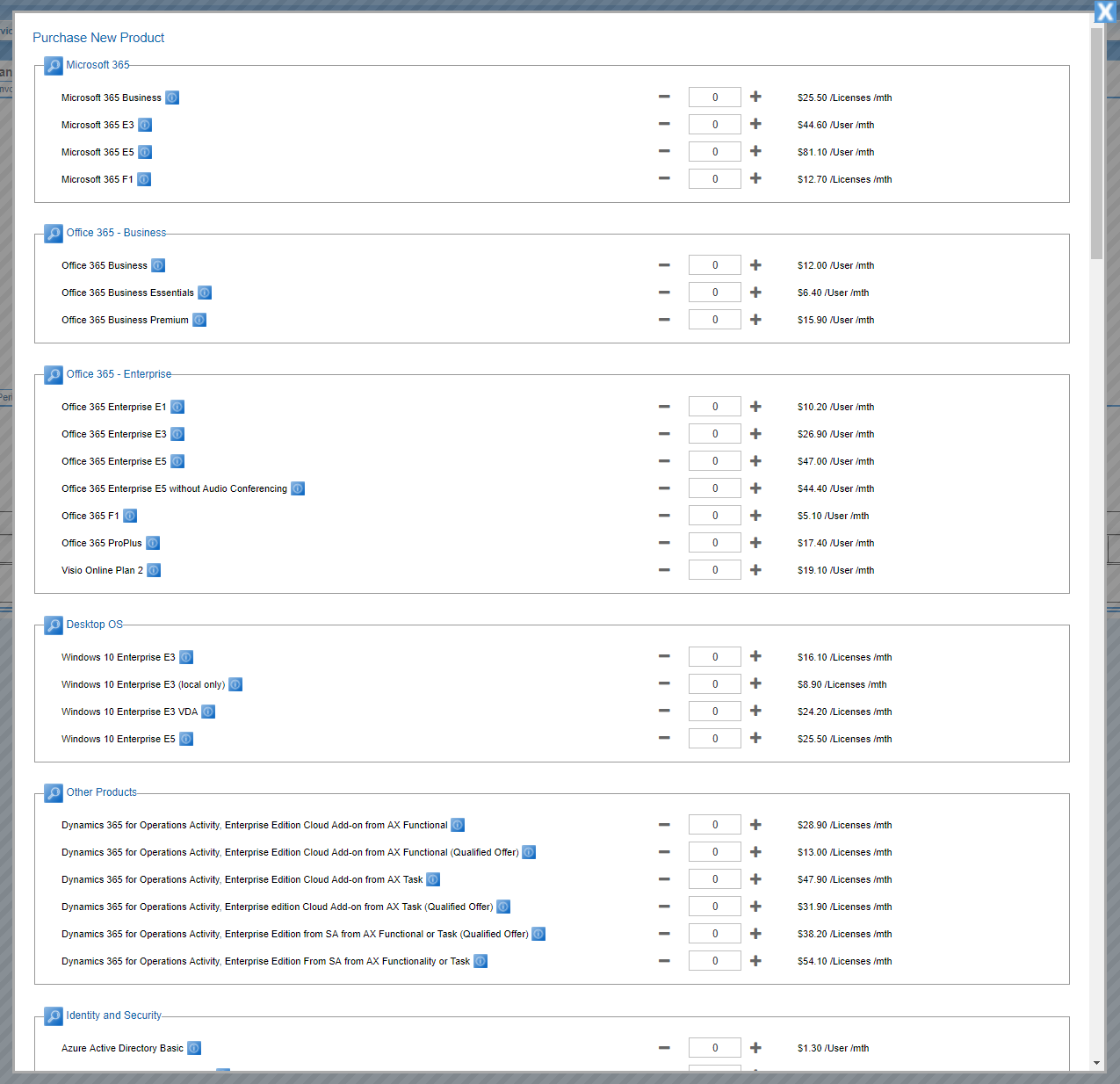The width and height of the screenshot is (1120, 1084).
Task: Click quantity field for Microsoft 365 F1
Action: coord(715,179)
